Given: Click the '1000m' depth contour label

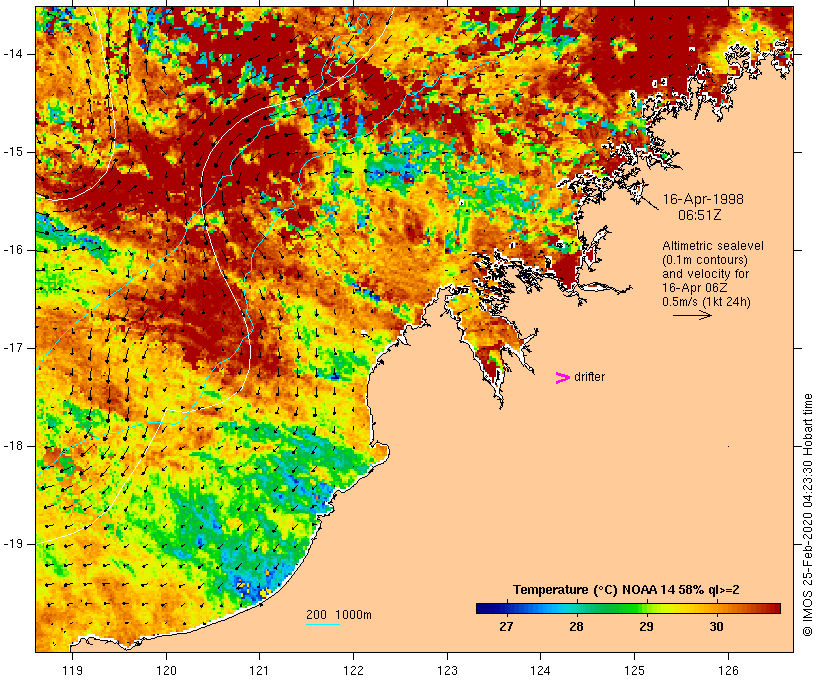Looking at the screenshot, I should [353, 615].
